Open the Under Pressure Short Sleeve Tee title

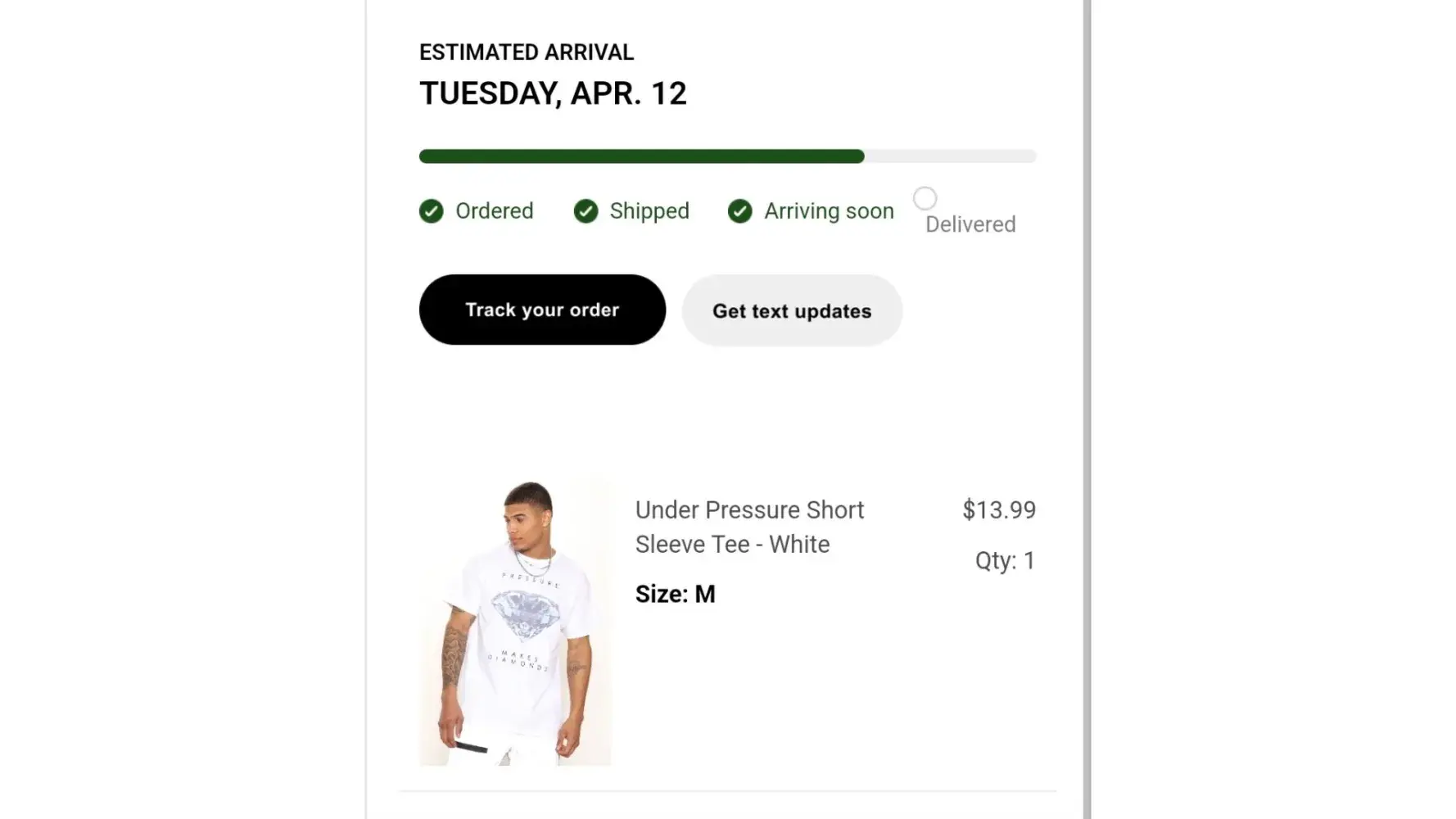(x=749, y=527)
